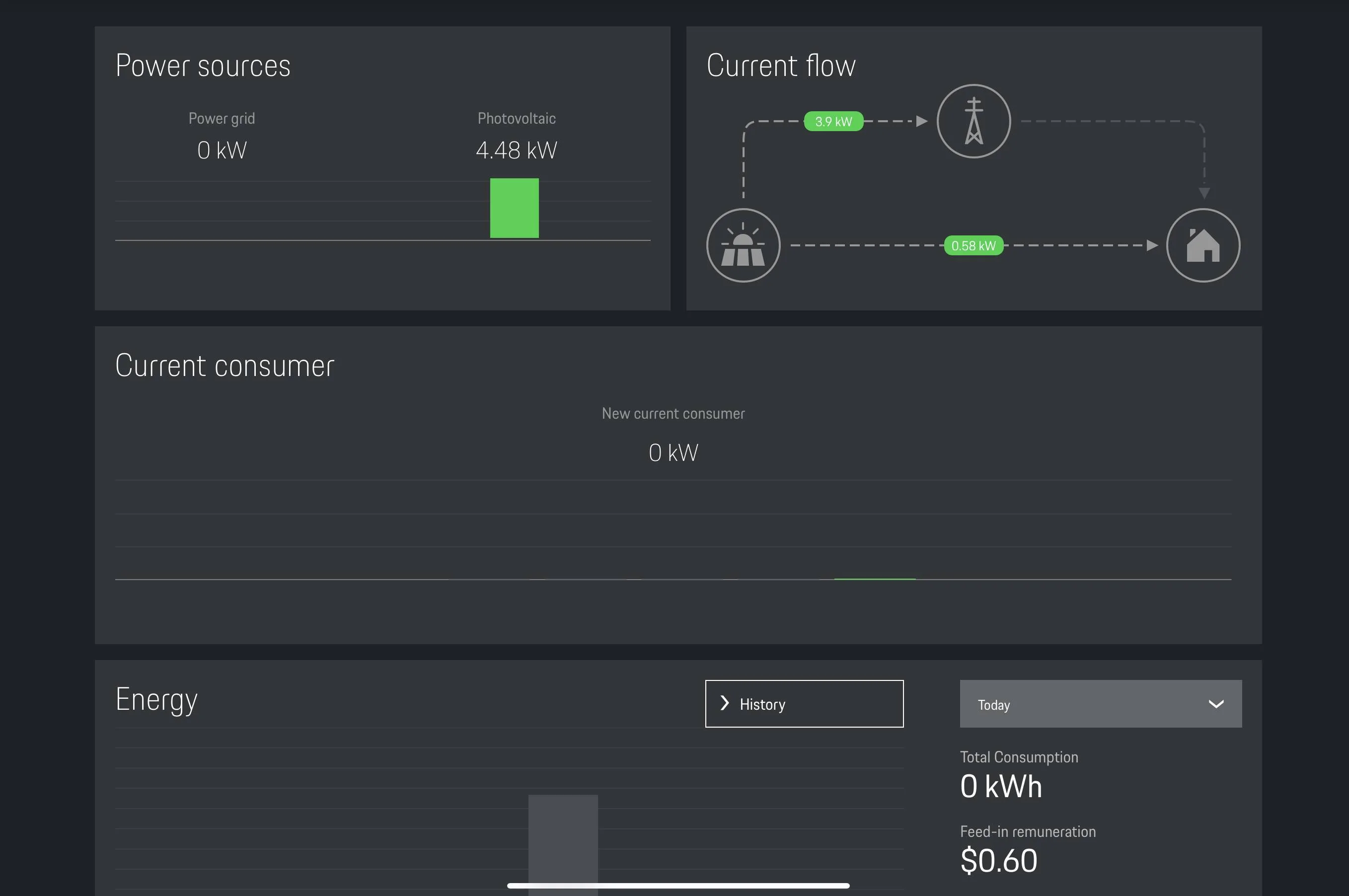Click the Total Consumption label

click(1019, 757)
